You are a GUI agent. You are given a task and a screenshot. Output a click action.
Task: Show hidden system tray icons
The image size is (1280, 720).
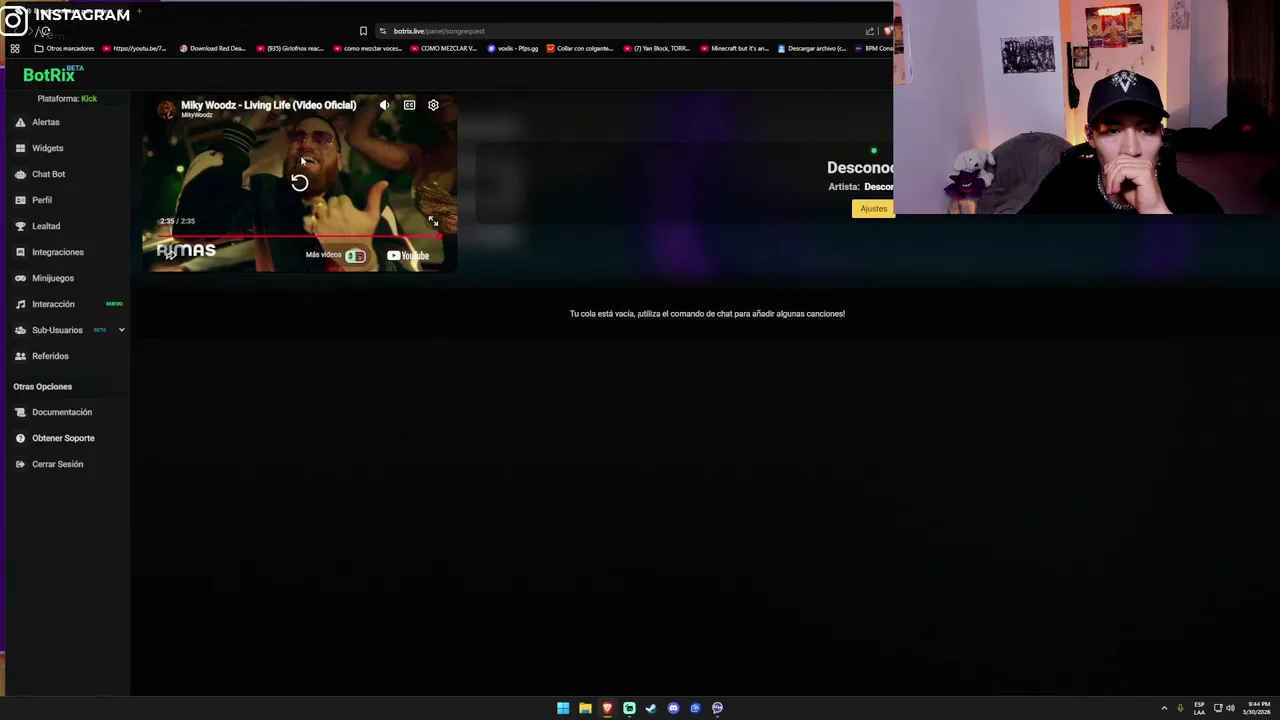[1164, 708]
